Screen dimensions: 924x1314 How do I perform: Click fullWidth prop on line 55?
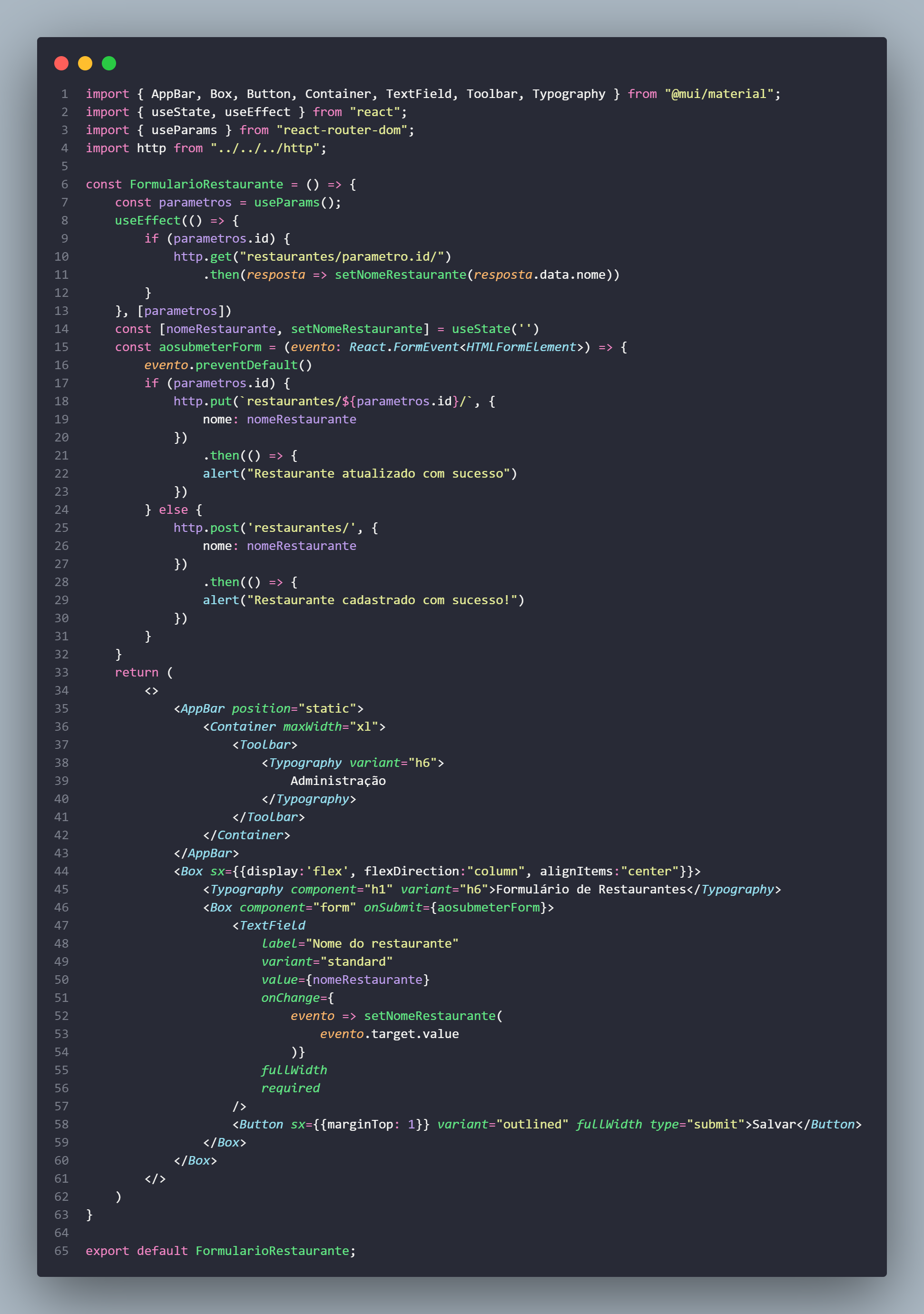pyautogui.click(x=294, y=1070)
